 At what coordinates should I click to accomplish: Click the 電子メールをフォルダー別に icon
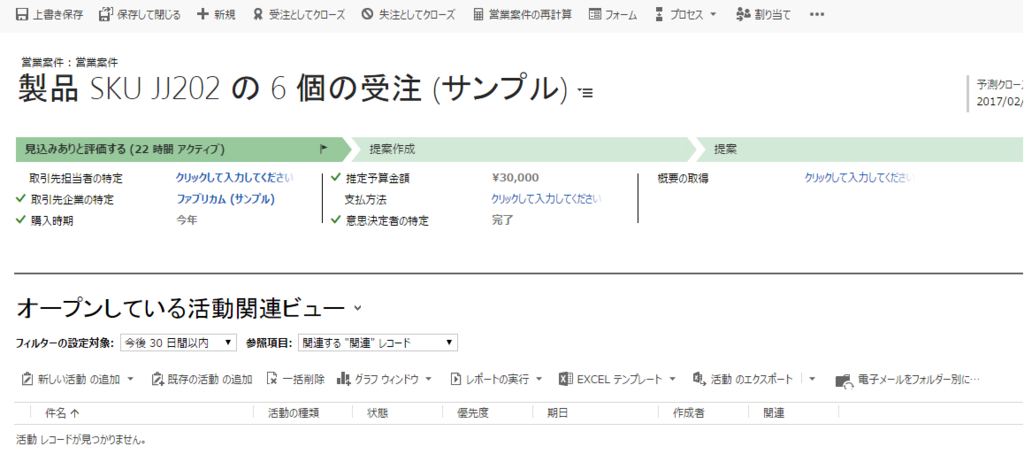tap(844, 381)
